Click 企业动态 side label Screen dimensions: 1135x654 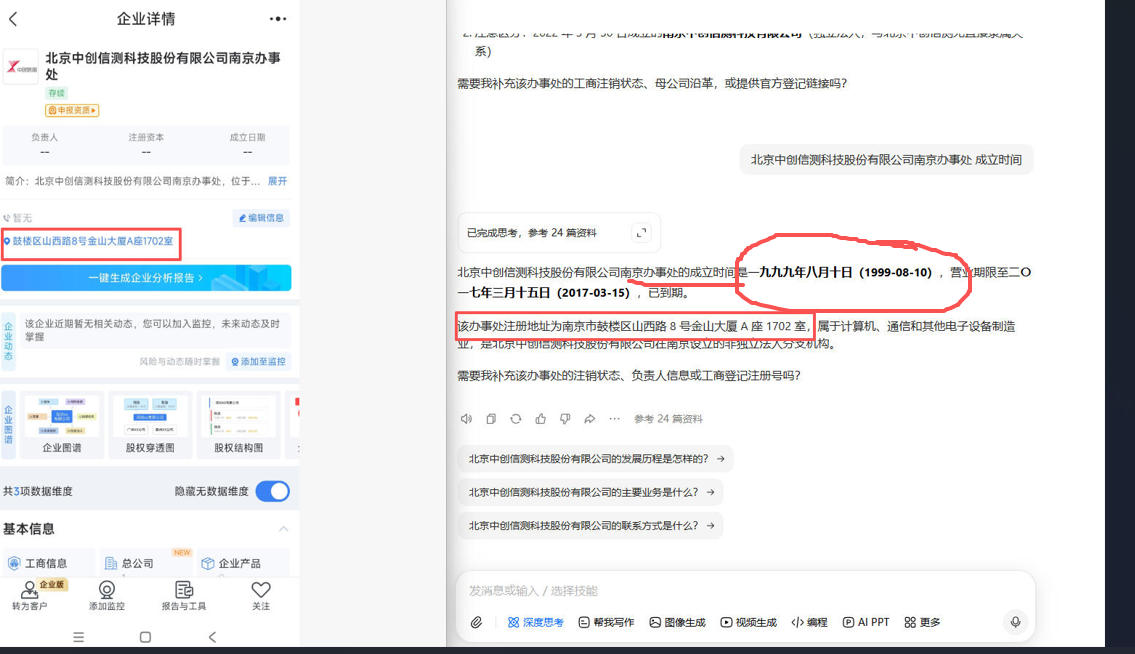click(x=9, y=341)
